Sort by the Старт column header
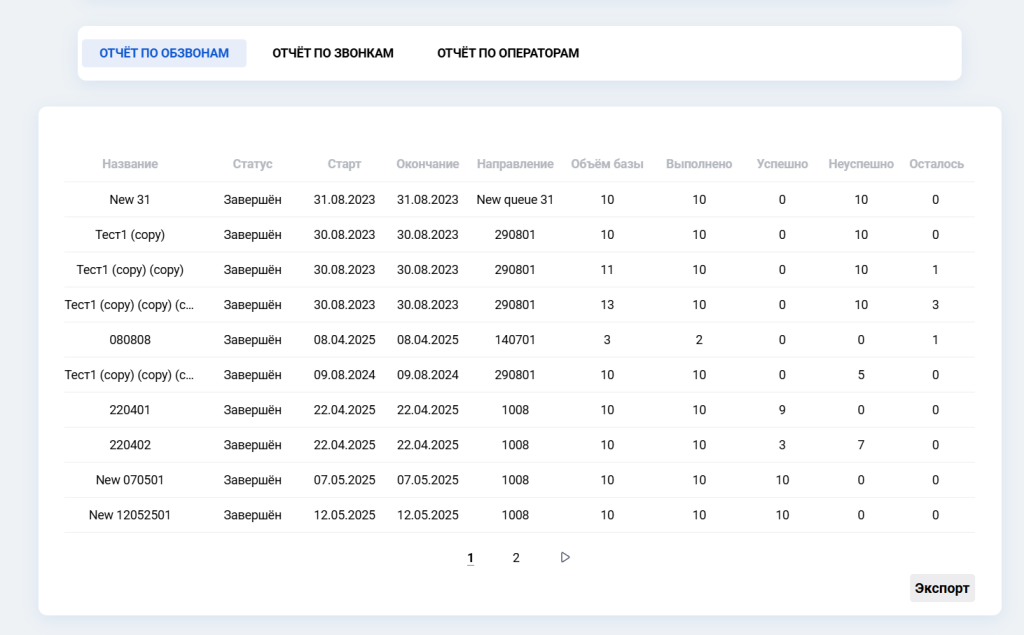This screenshot has height=635, width=1024. pyautogui.click(x=345, y=164)
